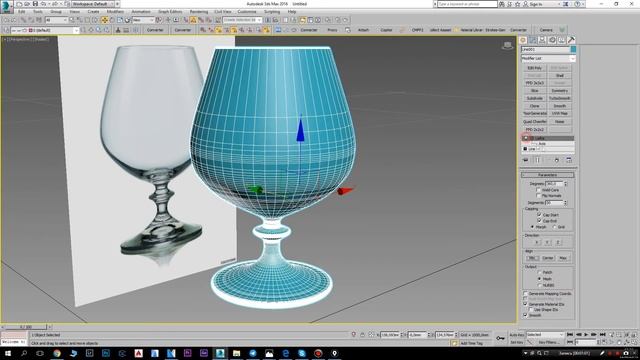640x360 pixels.
Task: Click the Degrees spinner arrows
Action: click(565, 184)
